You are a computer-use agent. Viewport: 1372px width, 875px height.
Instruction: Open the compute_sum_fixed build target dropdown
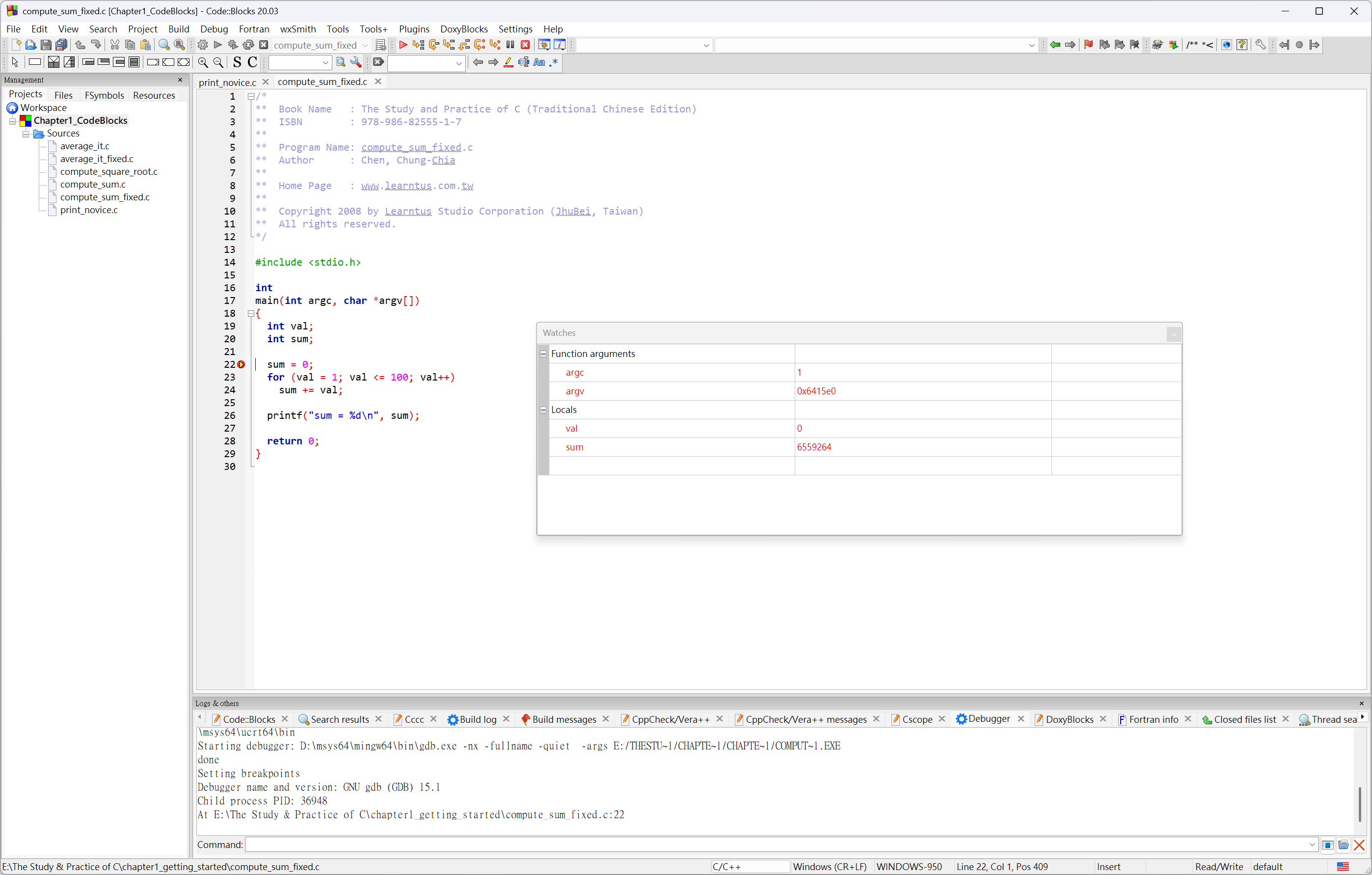pyautogui.click(x=365, y=46)
